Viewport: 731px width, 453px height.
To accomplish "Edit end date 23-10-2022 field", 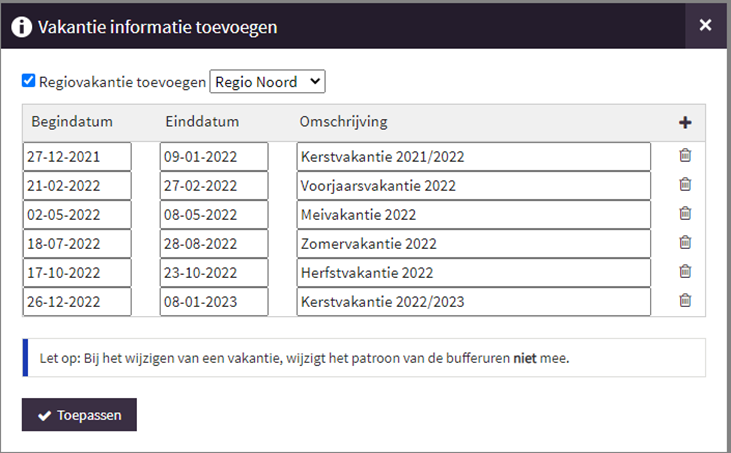I will point(214,272).
